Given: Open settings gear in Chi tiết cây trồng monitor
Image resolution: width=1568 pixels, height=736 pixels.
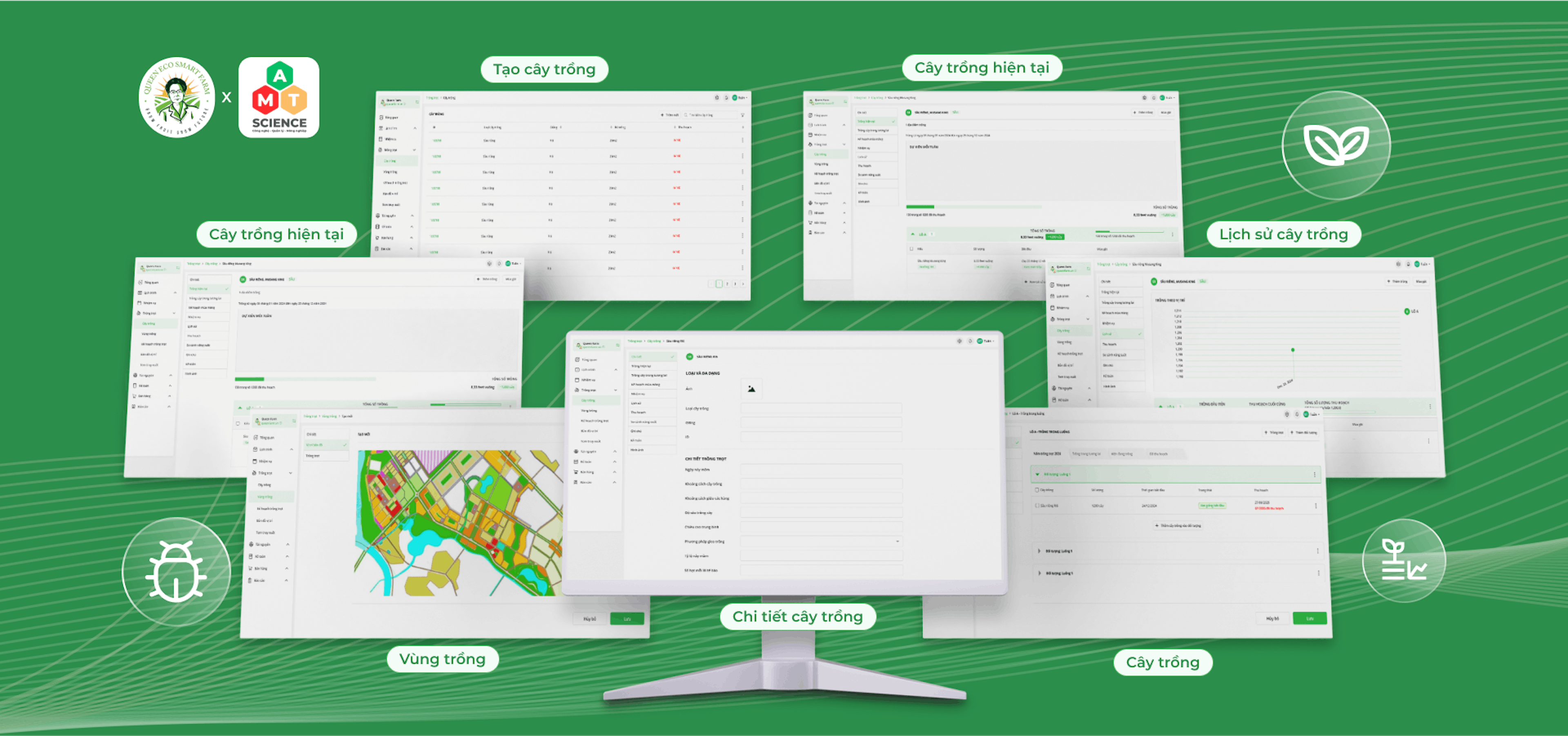Looking at the screenshot, I should tap(959, 341).
